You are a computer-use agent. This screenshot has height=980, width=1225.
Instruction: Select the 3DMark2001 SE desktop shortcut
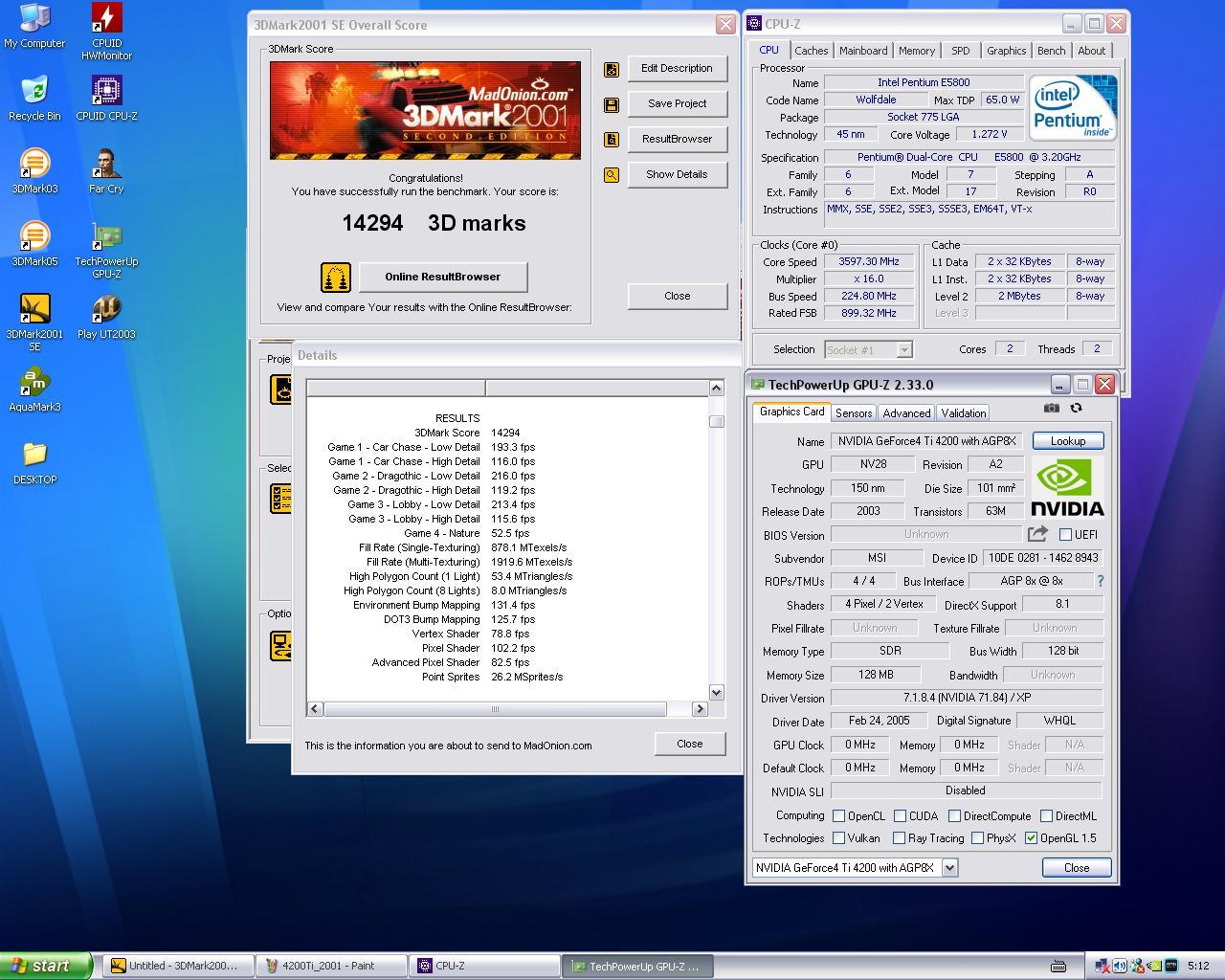point(34,323)
